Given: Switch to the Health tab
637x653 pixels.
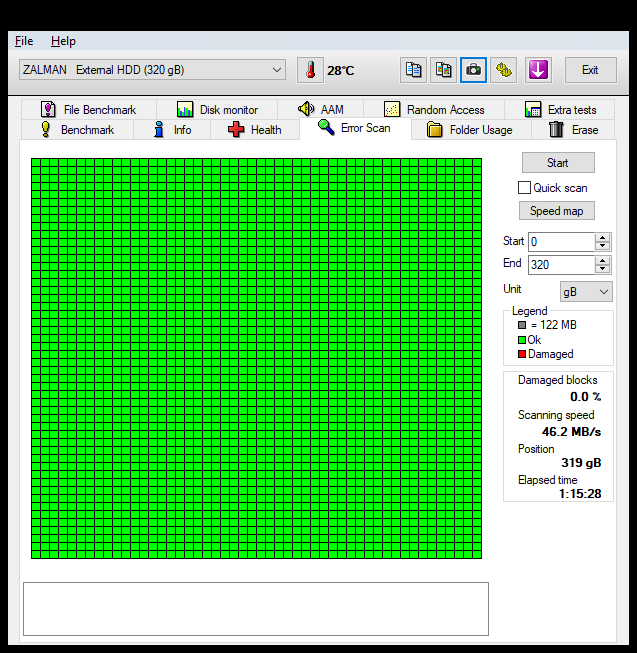Looking at the screenshot, I should 255,130.
